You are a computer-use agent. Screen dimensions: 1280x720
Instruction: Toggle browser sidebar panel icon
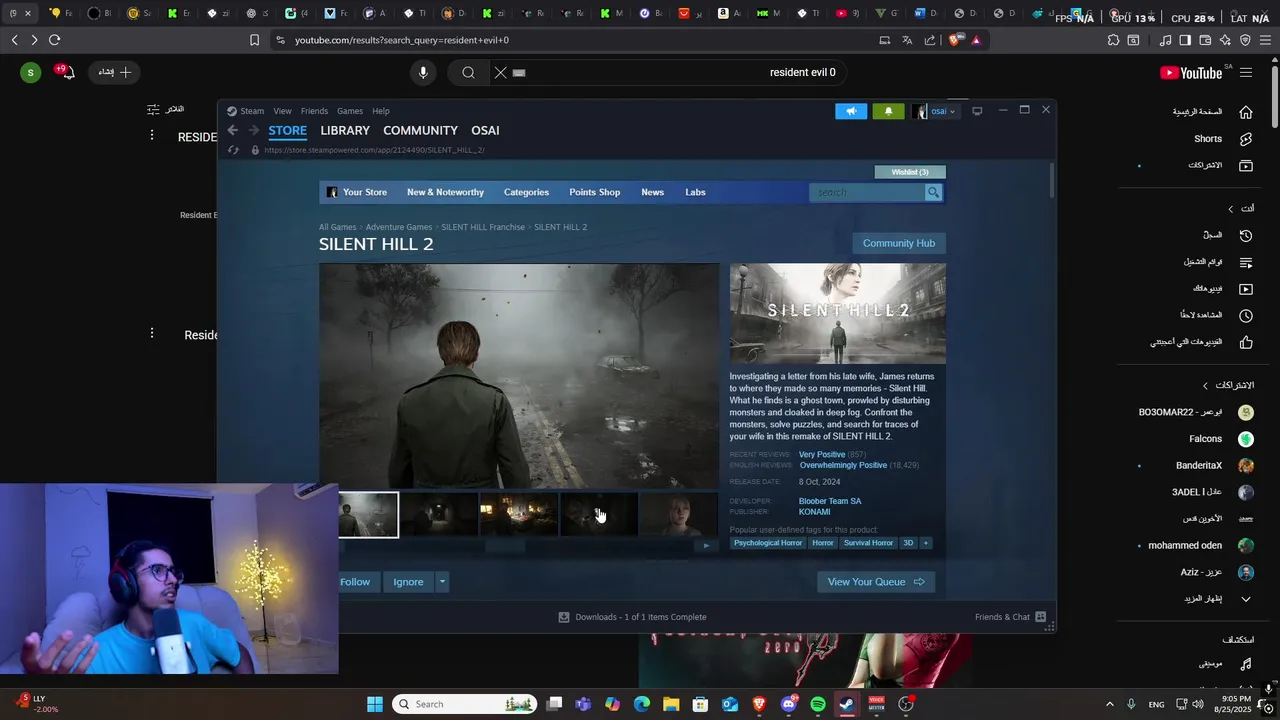(1185, 40)
